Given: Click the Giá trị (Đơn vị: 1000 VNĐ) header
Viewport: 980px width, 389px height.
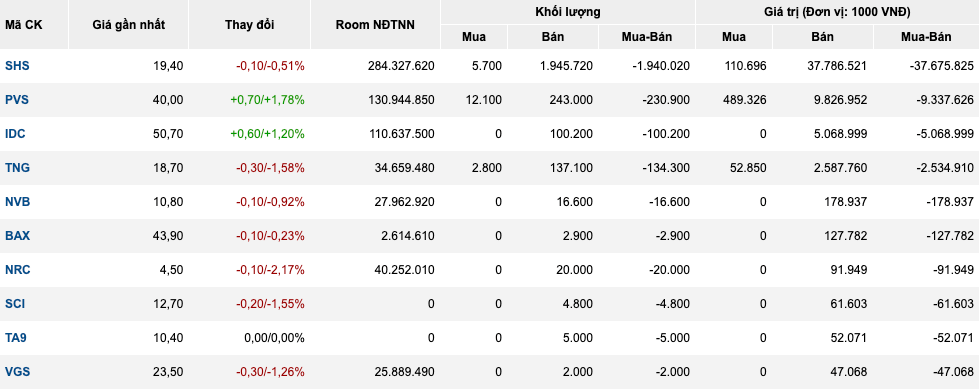Looking at the screenshot, I should point(837,12).
